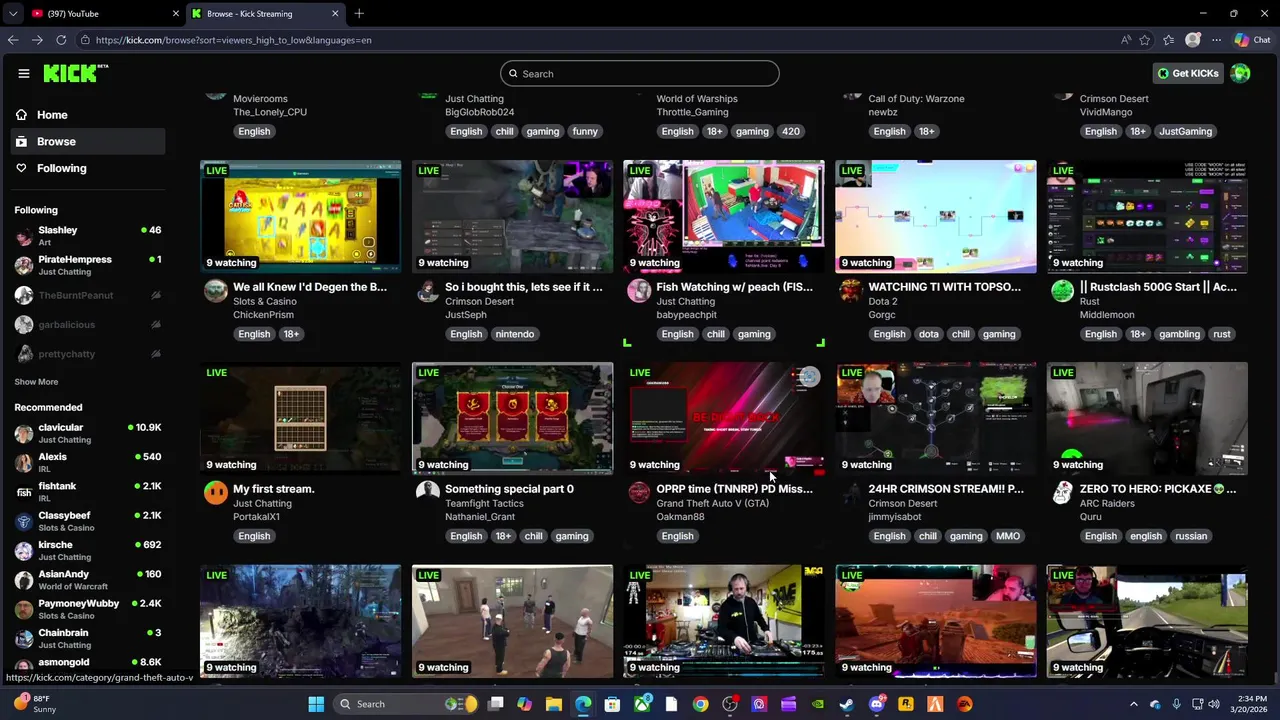Click kirsche channel avatar
The height and width of the screenshot is (720, 1280).
click(24, 551)
